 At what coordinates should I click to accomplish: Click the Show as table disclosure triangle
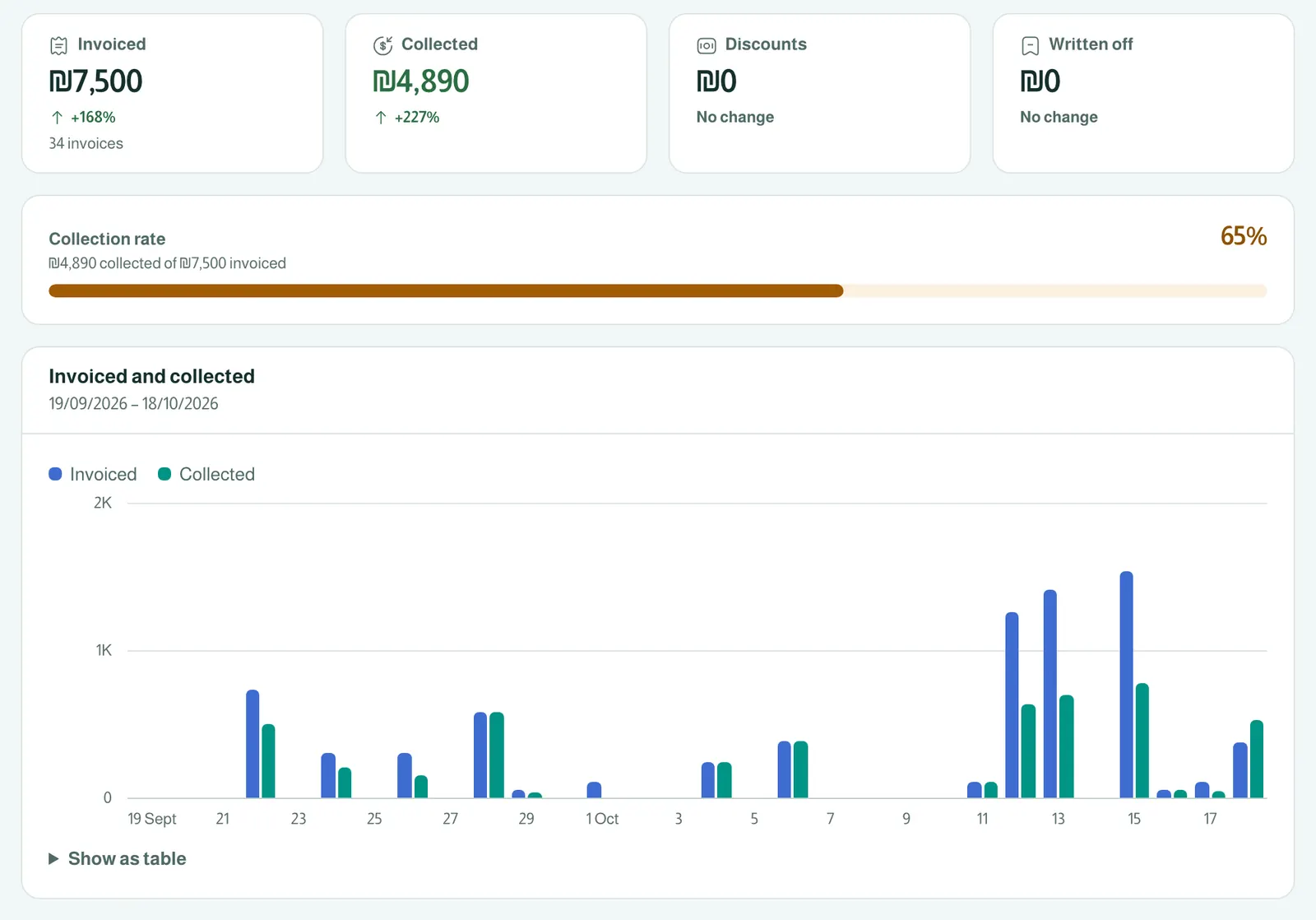[x=53, y=858]
